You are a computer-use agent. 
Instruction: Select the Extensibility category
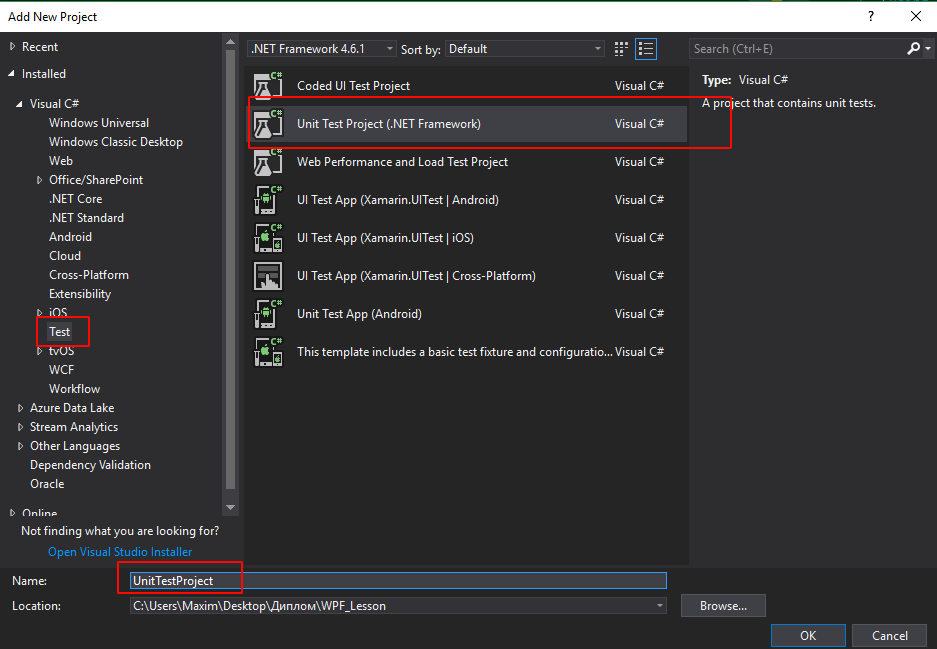80,294
